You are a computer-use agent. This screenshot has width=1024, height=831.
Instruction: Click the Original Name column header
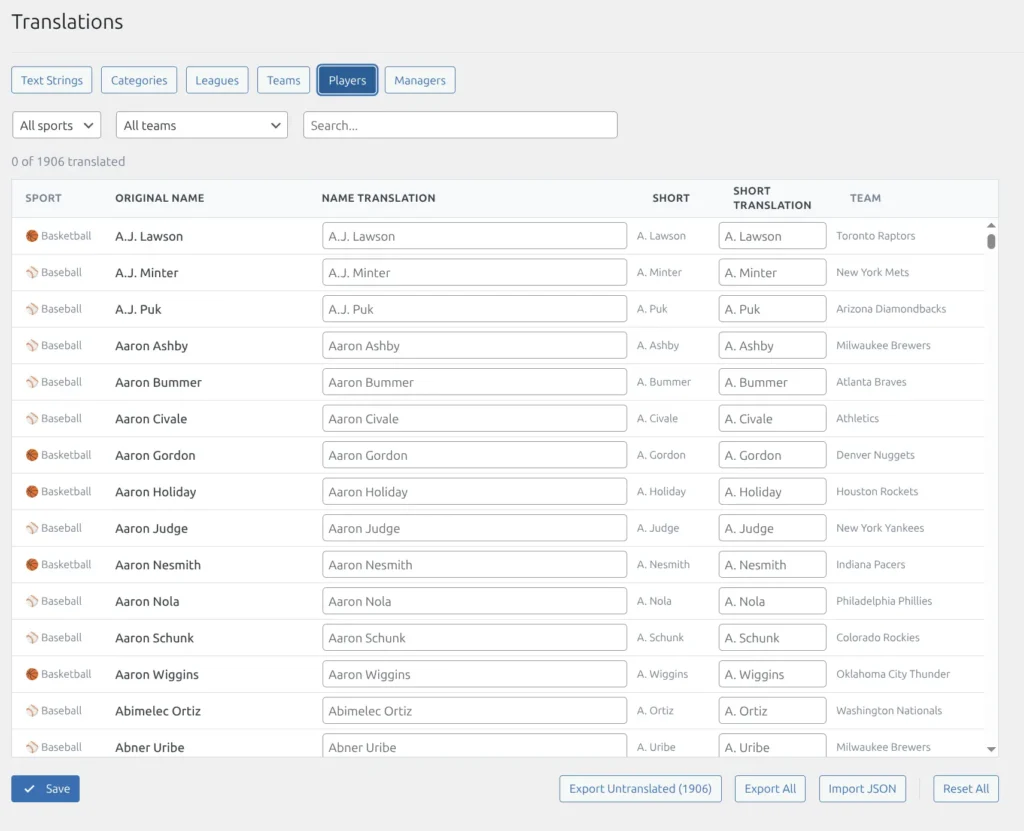pos(160,198)
